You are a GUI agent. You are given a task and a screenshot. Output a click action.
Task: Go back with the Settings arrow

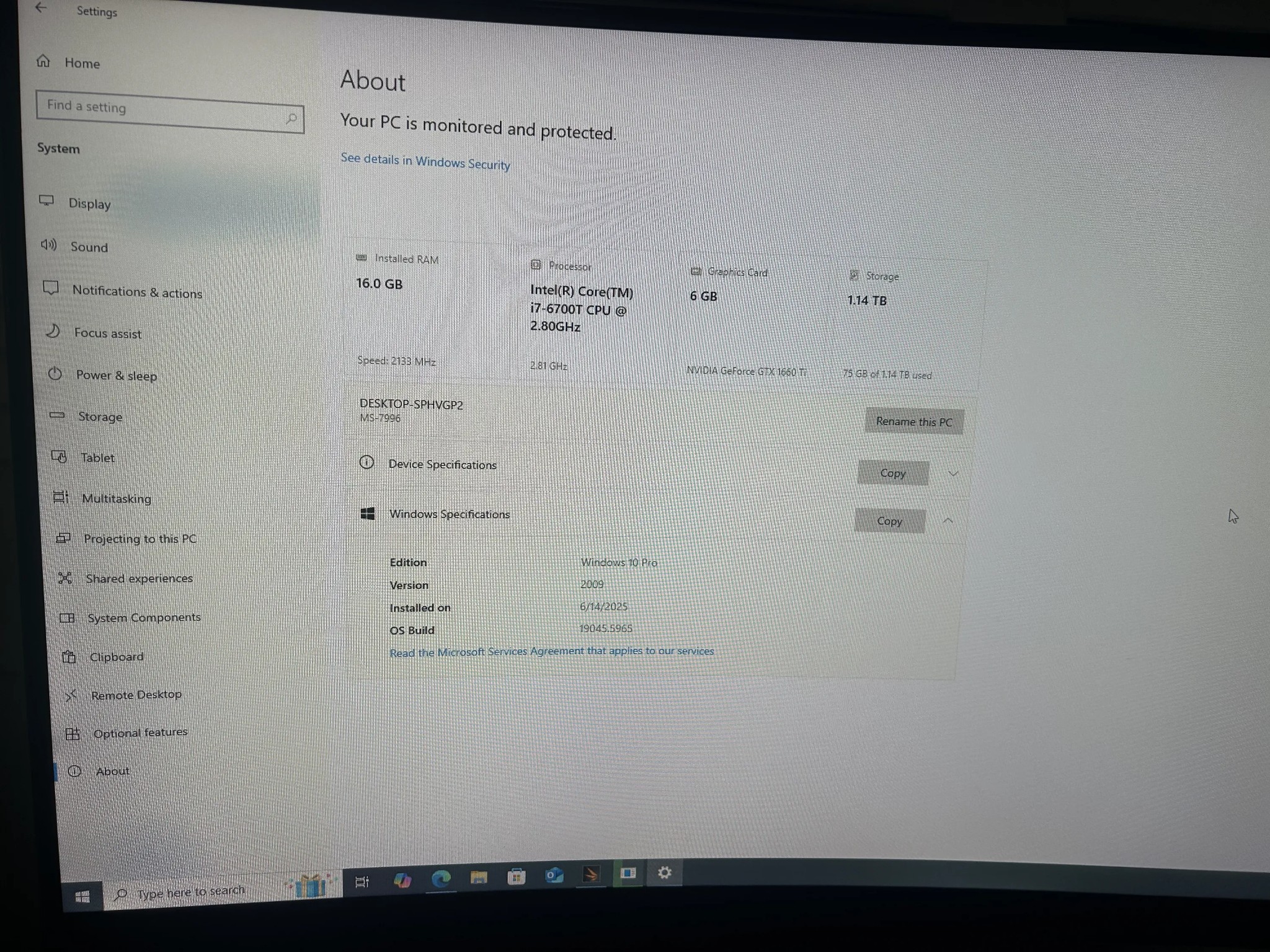coord(41,7)
